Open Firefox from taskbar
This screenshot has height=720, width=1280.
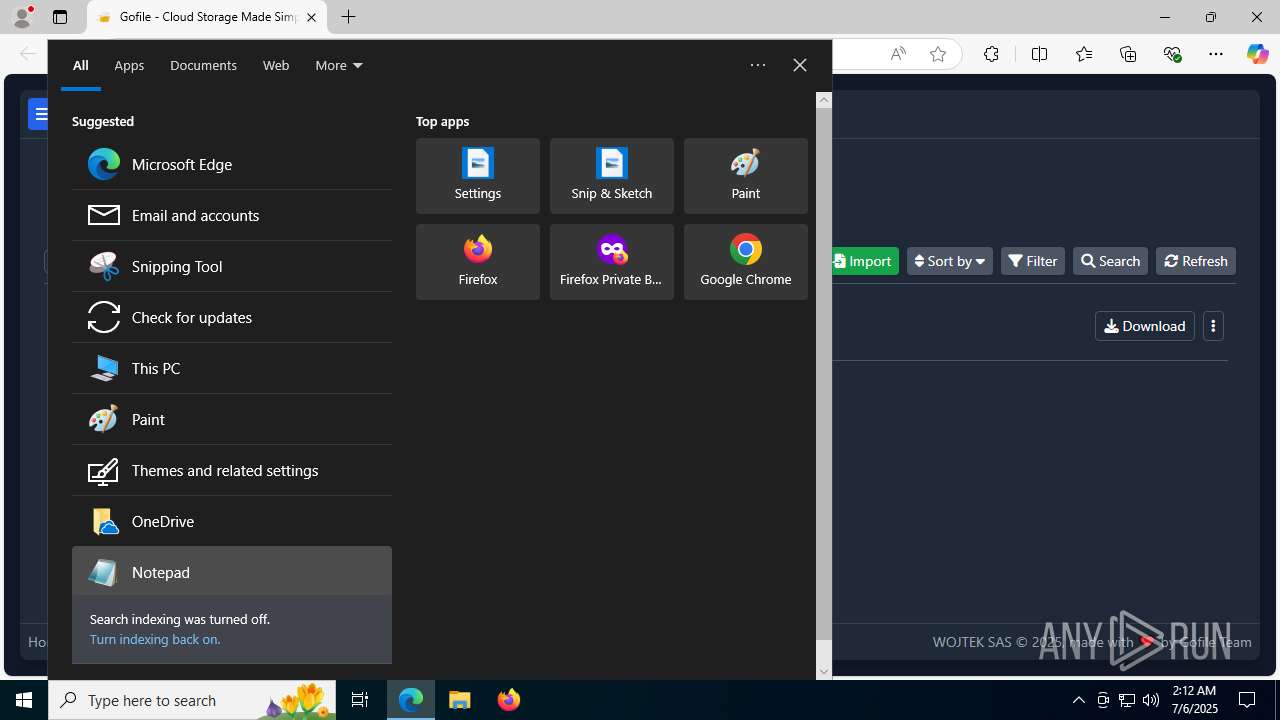(509, 700)
